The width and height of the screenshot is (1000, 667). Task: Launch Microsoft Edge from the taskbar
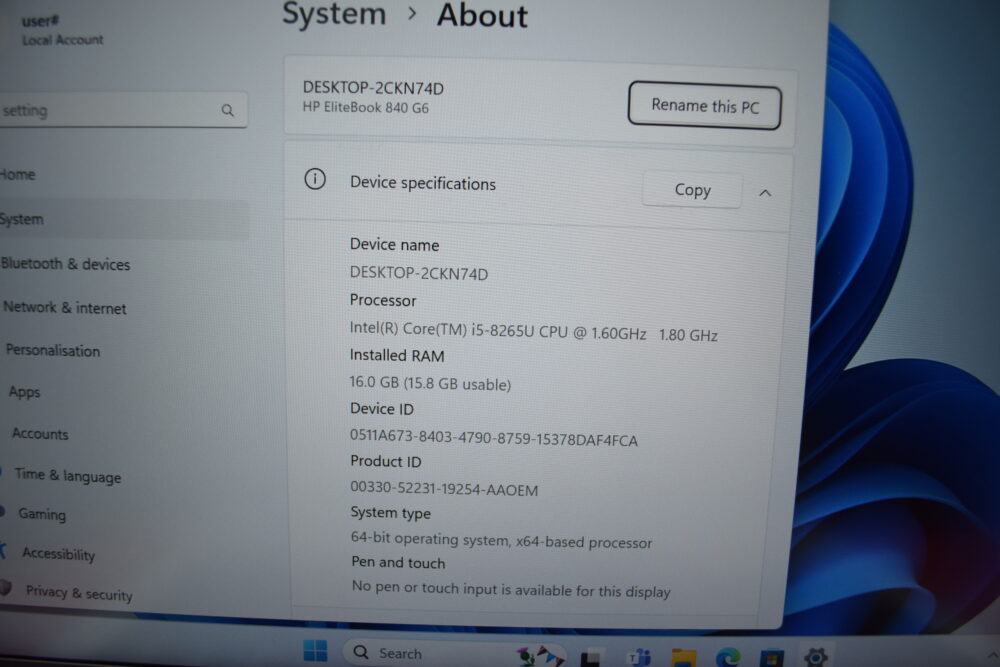[x=728, y=657]
